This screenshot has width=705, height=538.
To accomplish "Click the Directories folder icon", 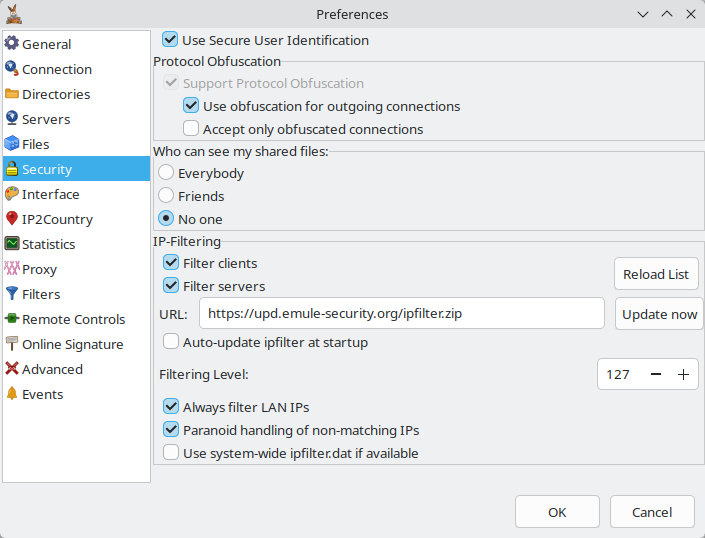I will pos(12,94).
